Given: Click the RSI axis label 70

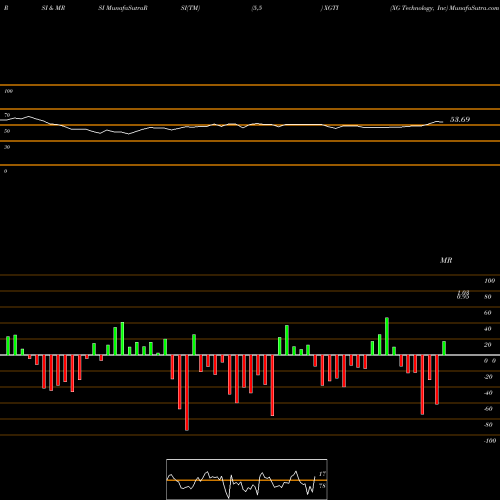Looking at the screenshot, I should pos(7,115).
